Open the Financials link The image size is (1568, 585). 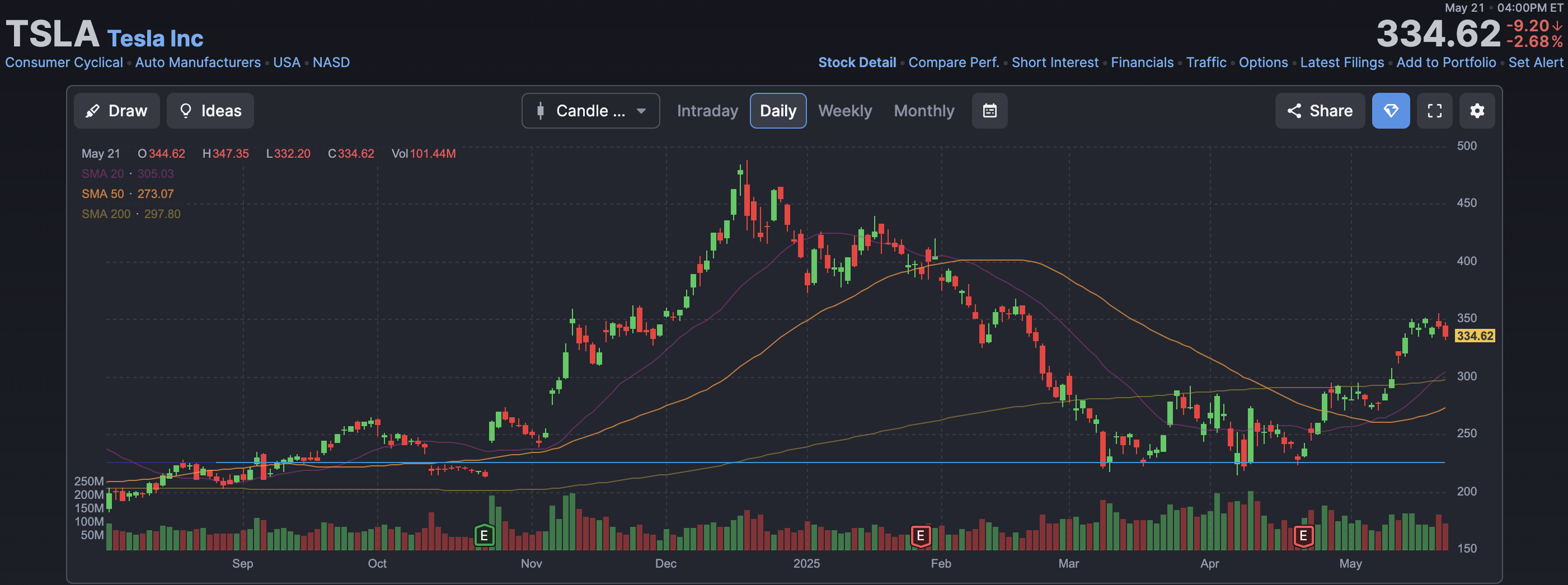(x=1142, y=63)
